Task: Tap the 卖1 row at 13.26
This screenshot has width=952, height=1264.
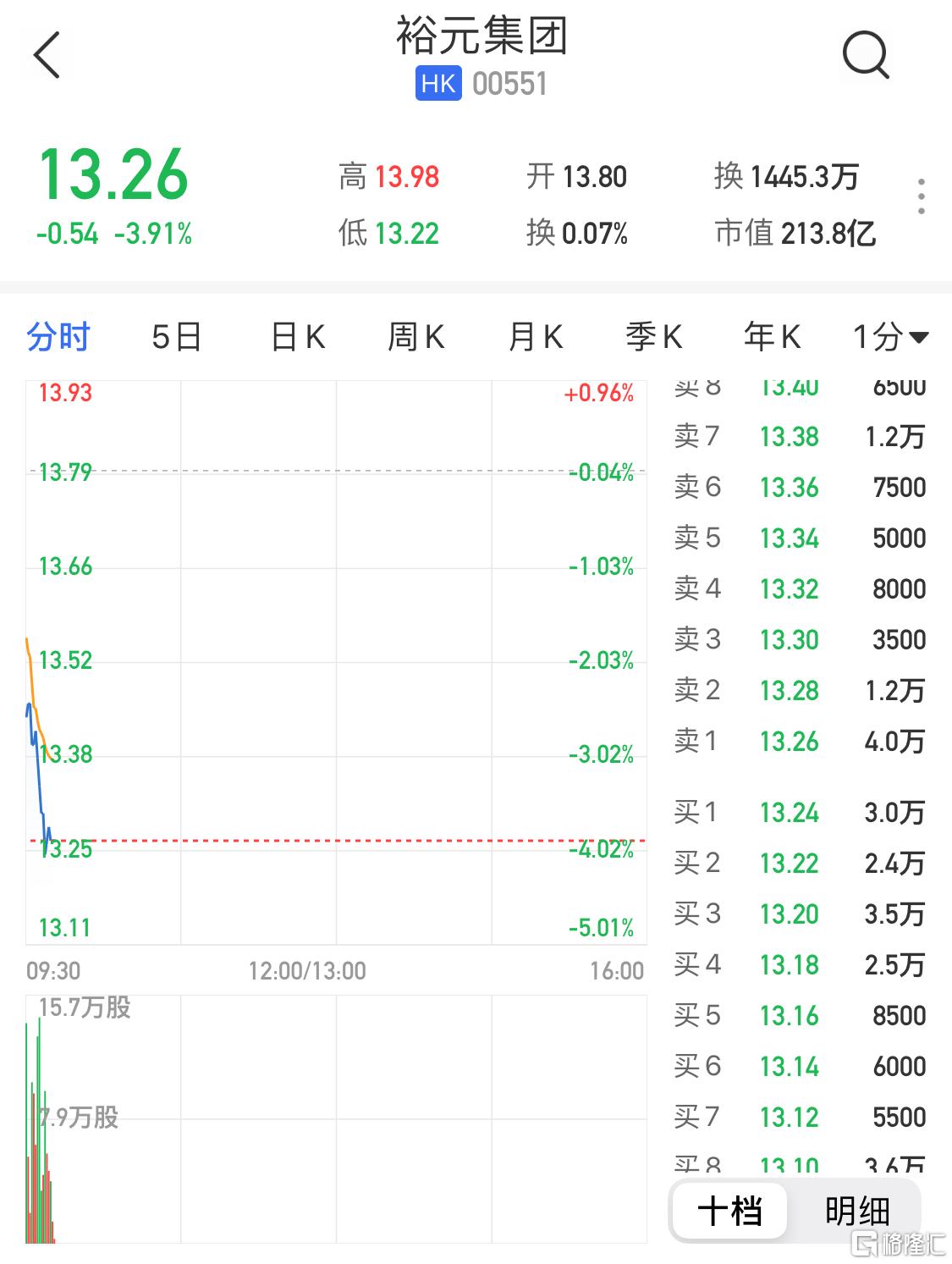Action: (x=800, y=742)
